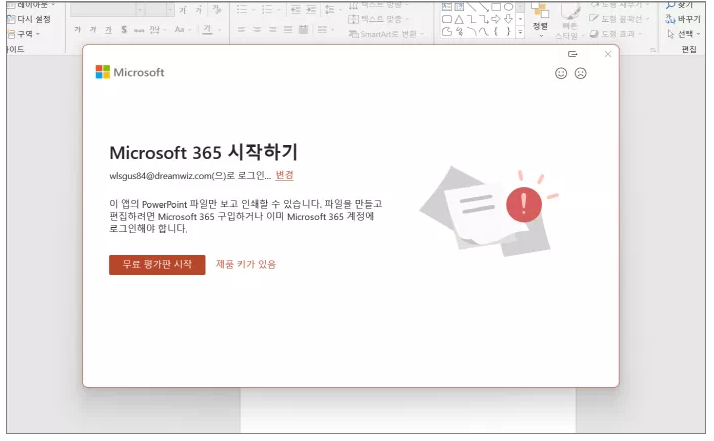Select the elbow arrow connector shape
Screen dimensions: 714x441
pos(484,19)
